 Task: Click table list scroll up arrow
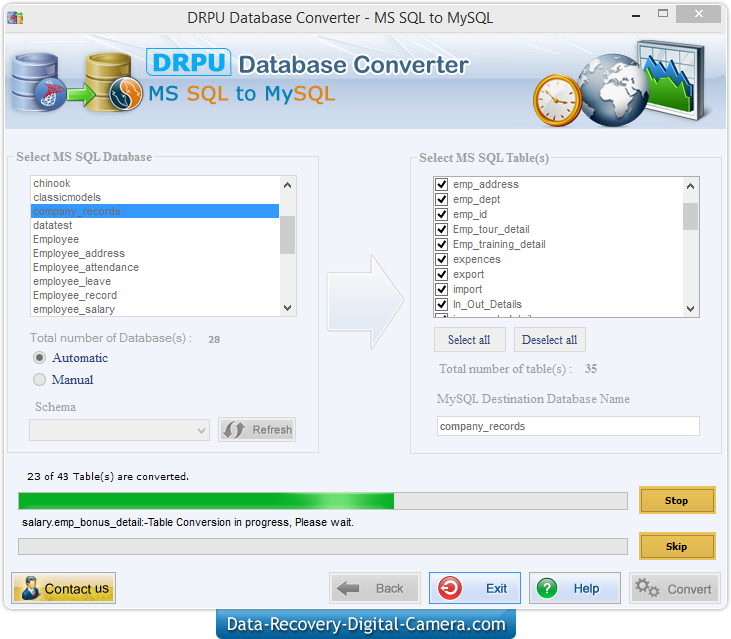pyautogui.click(x=690, y=186)
